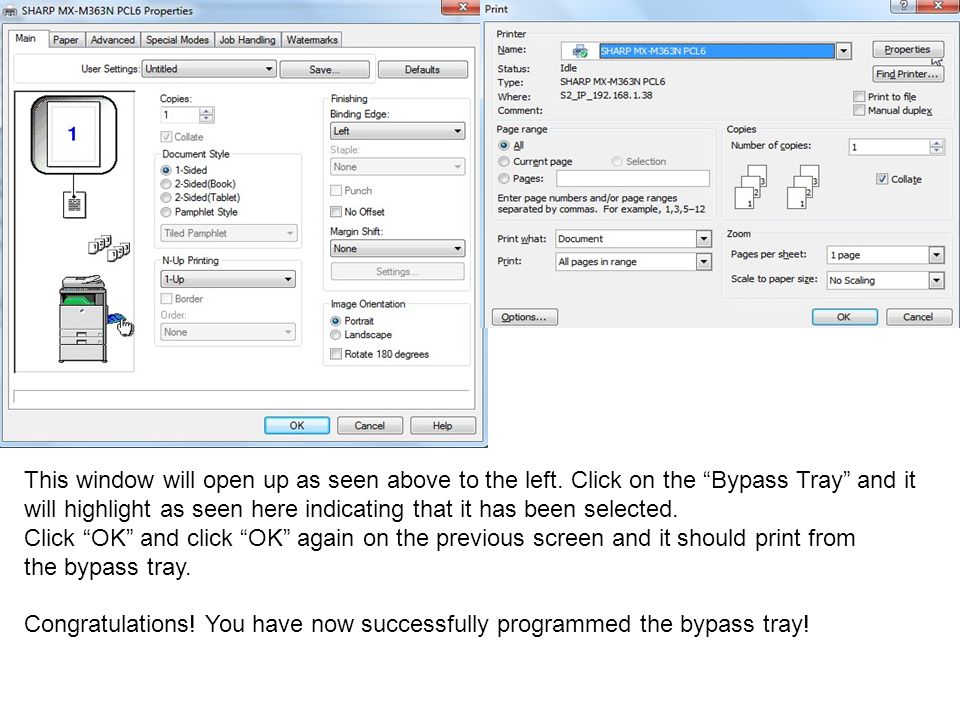The width and height of the screenshot is (960, 720).
Task: Click the collated output stacks icon
Action: (109, 247)
